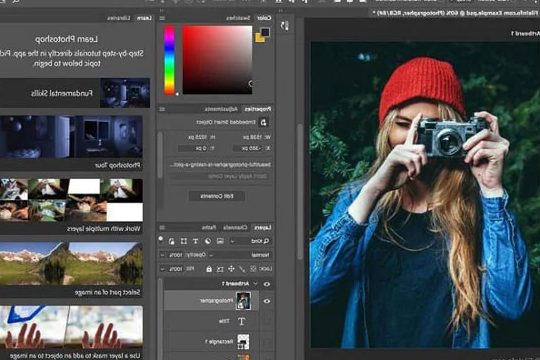This screenshot has width=540, height=360.
Task: Open the Properties panel menu icon
Action: [162, 109]
